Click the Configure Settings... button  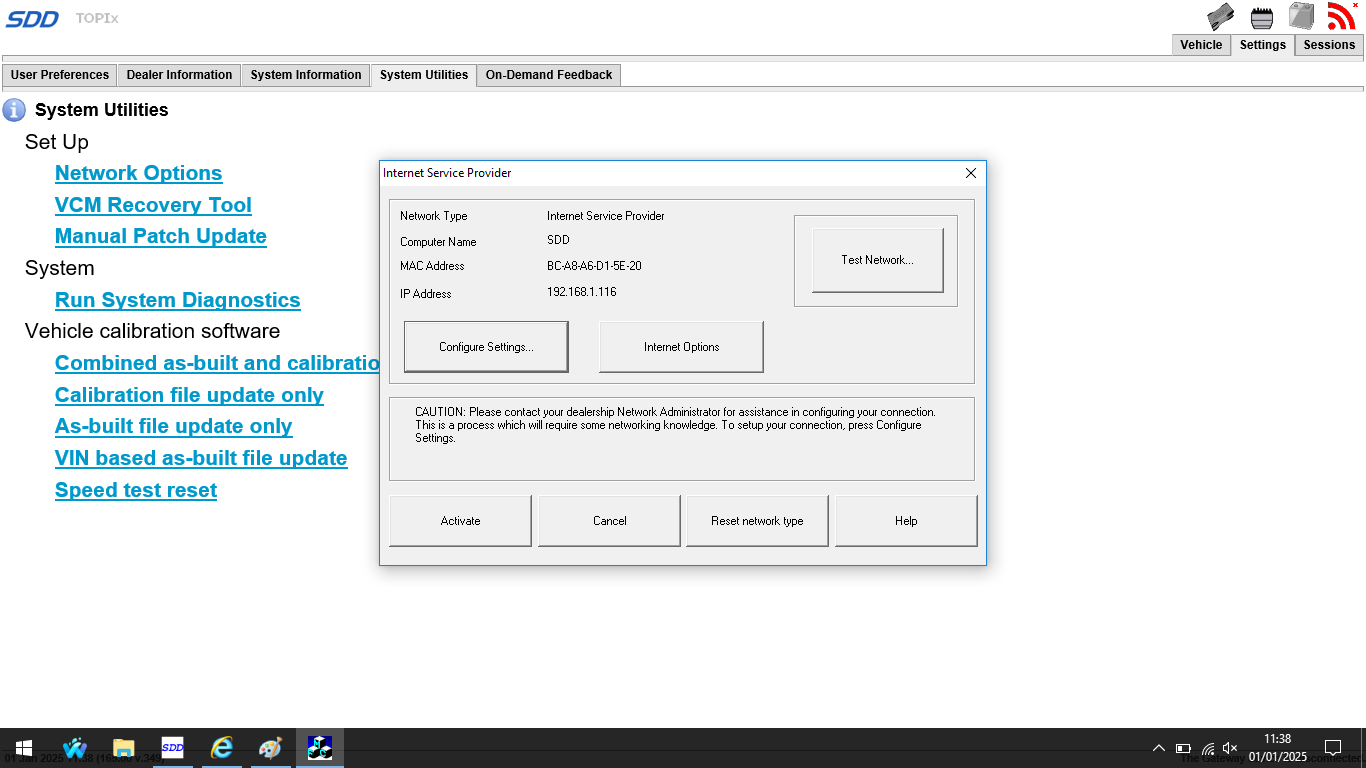point(486,347)
